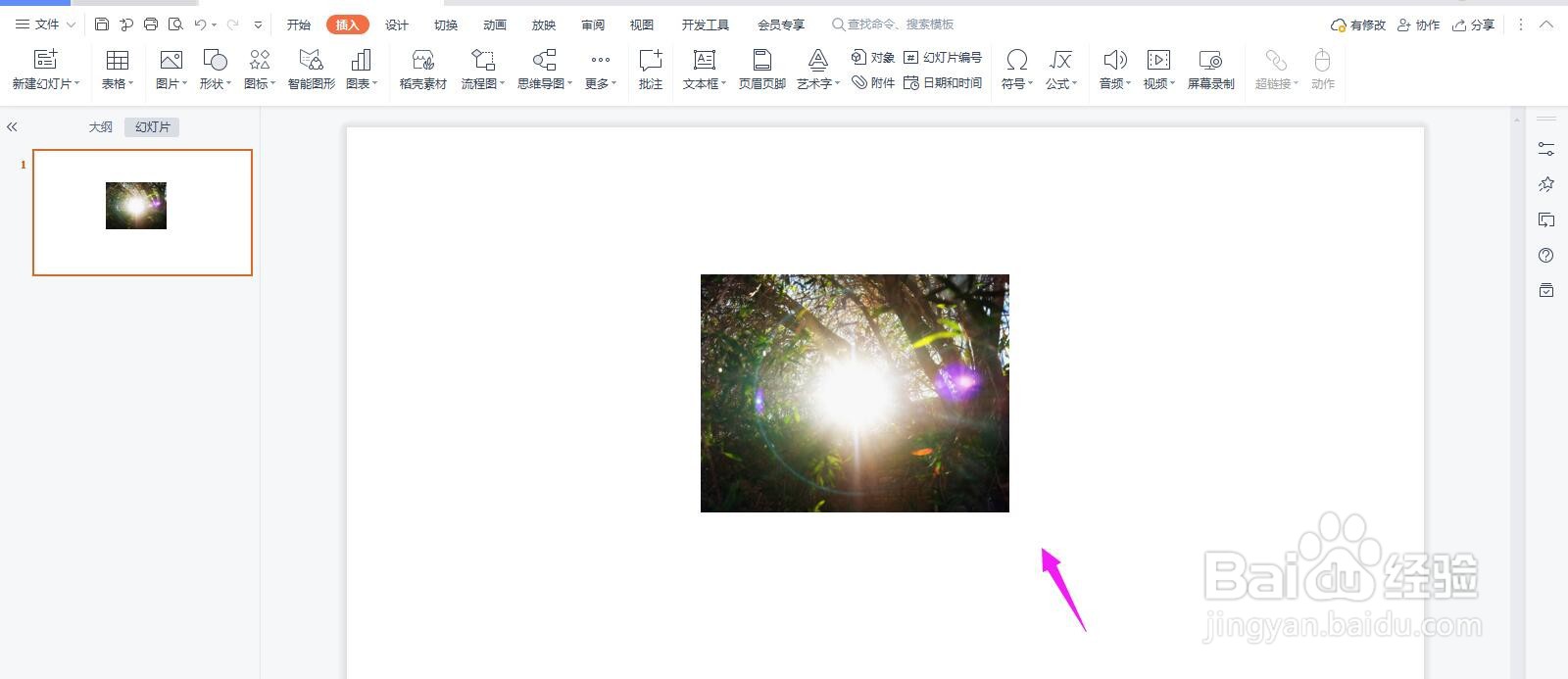Screen dimensions: 1568x679
Task: Click the bottom toolbox icon in right sidebar
Action: tap(1546, 290)
